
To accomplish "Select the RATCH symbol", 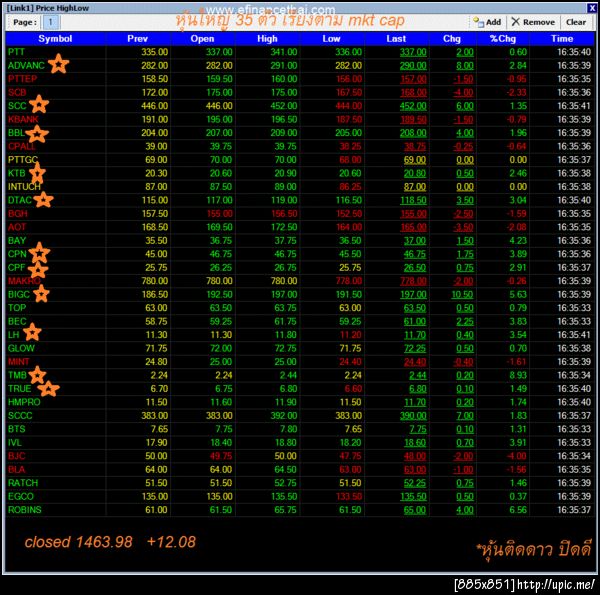I will 23,483.
